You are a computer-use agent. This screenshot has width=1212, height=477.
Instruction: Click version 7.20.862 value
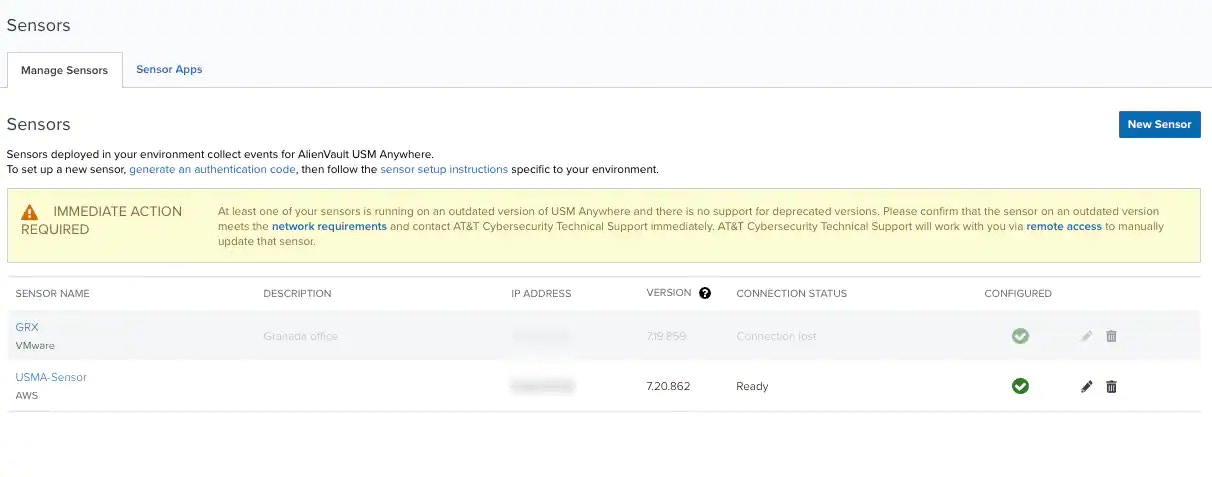669,386
